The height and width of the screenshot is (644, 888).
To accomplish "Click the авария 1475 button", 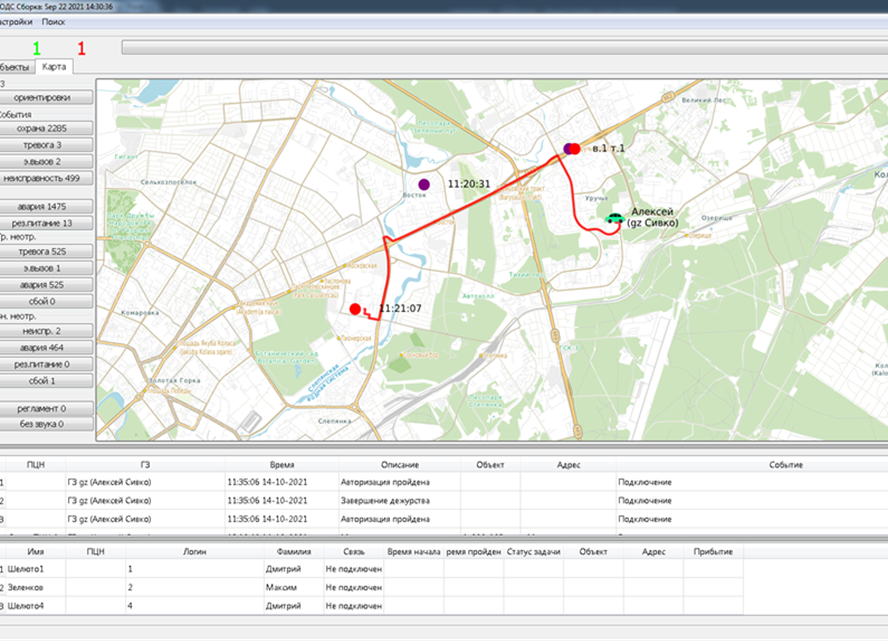I will [x=47, y=206].
